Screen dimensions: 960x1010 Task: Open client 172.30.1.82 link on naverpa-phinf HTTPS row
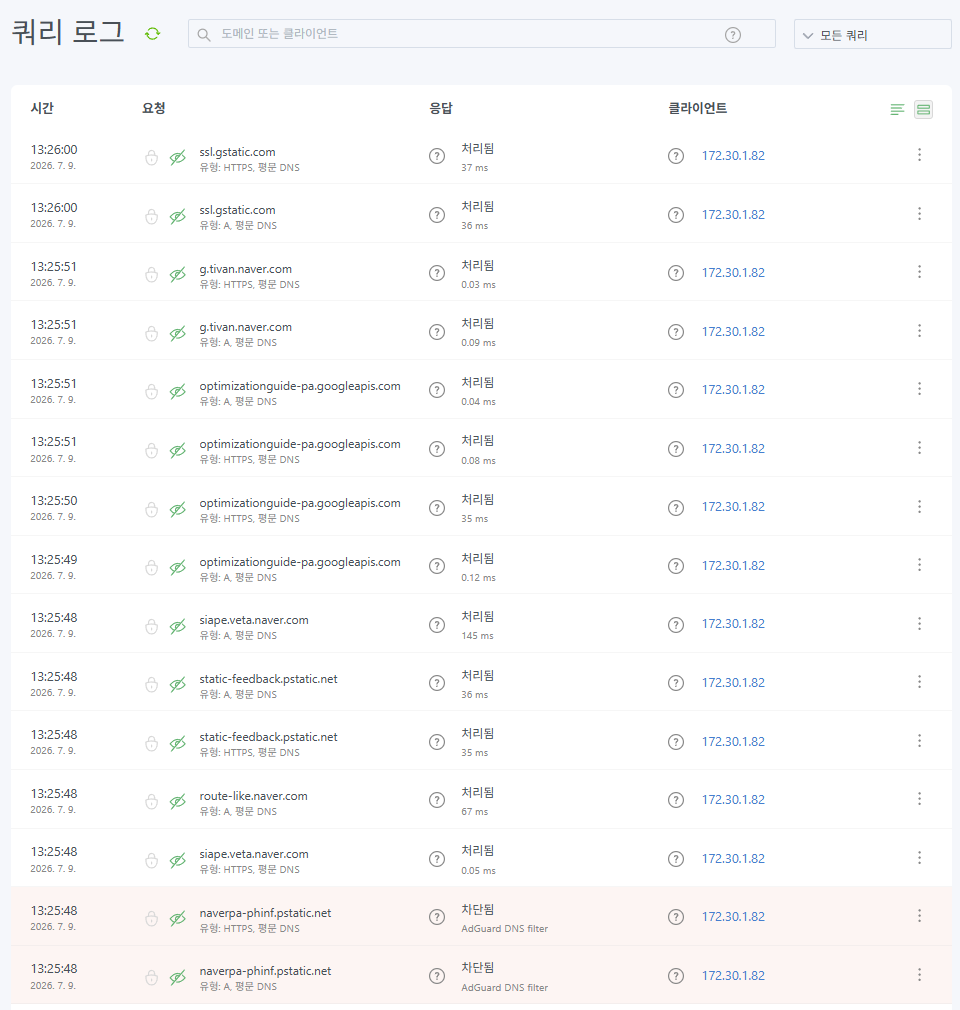733,917
